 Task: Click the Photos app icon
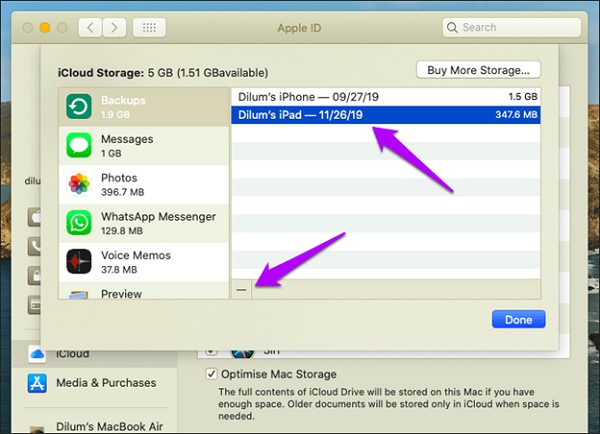tap(79, 184)
